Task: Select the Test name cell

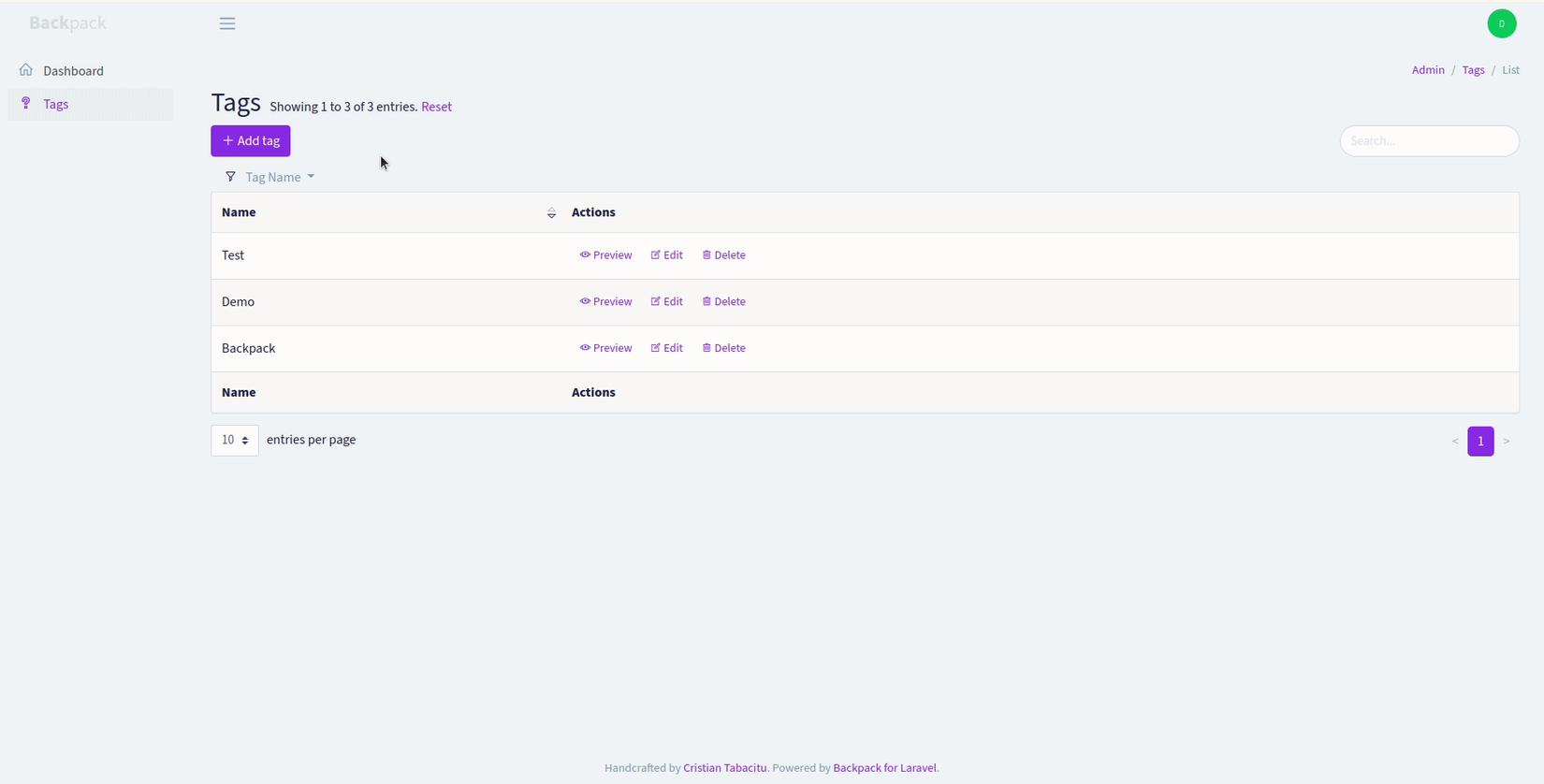Action: click(x=386, y=255)
